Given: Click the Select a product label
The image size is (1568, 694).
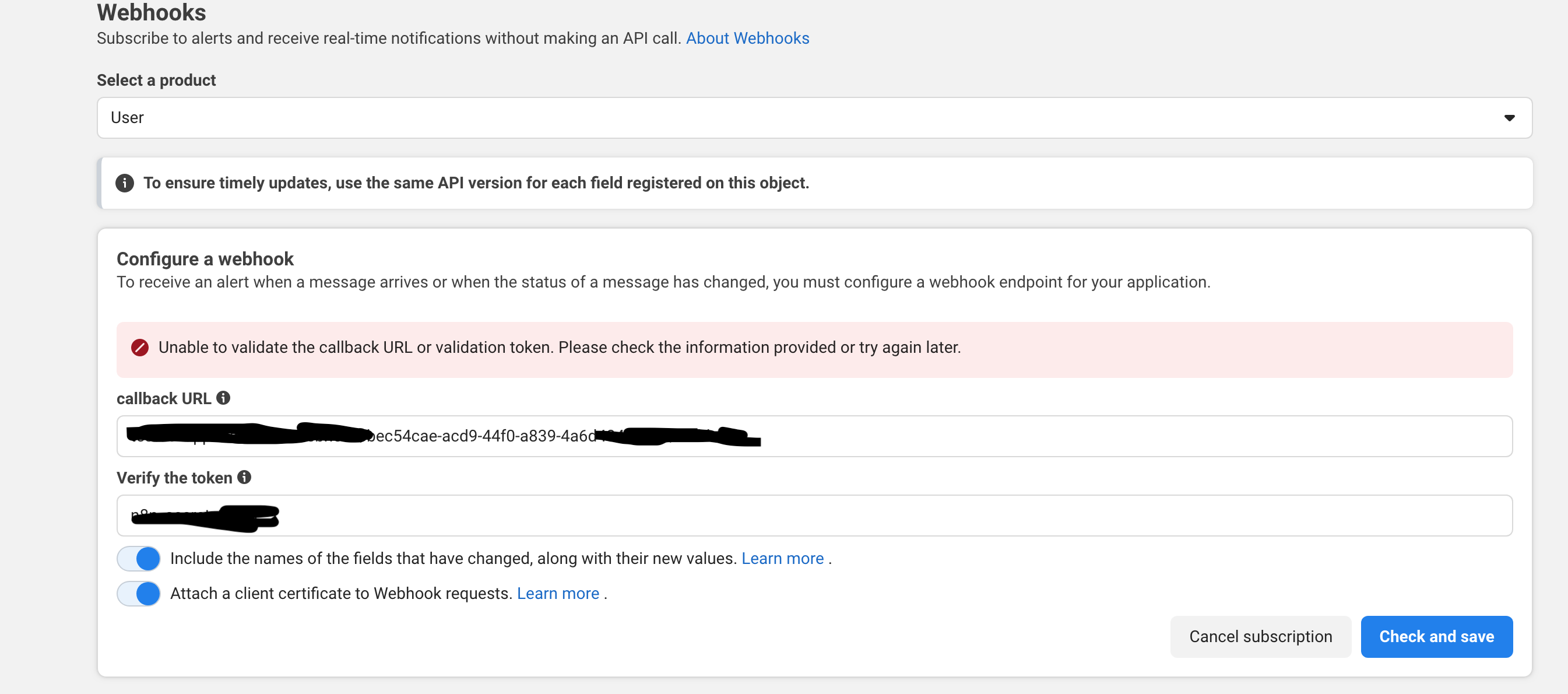Looking at the screenshot, I should click(x=156, y=80).
